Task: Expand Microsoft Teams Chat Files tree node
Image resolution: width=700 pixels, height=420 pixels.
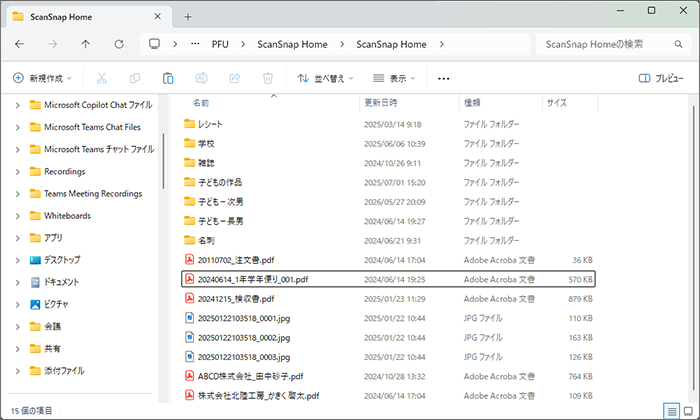Action: 17,128
